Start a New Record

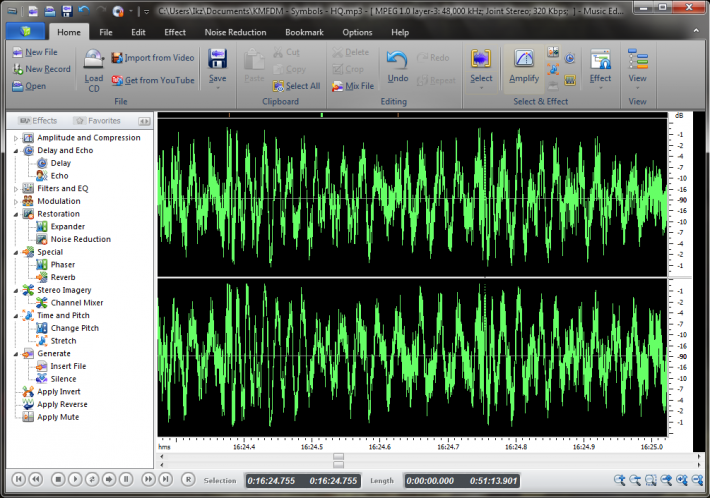[x=42, y=69]
